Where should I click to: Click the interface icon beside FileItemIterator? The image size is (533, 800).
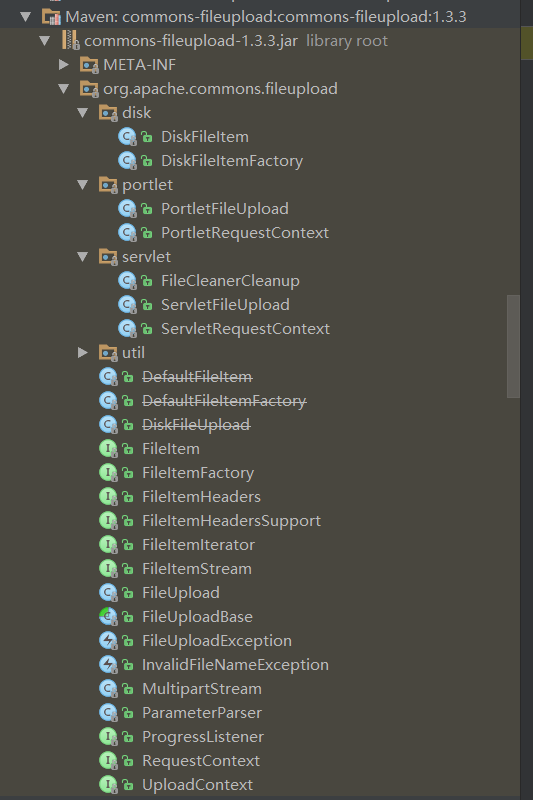(x=108, y=545)
